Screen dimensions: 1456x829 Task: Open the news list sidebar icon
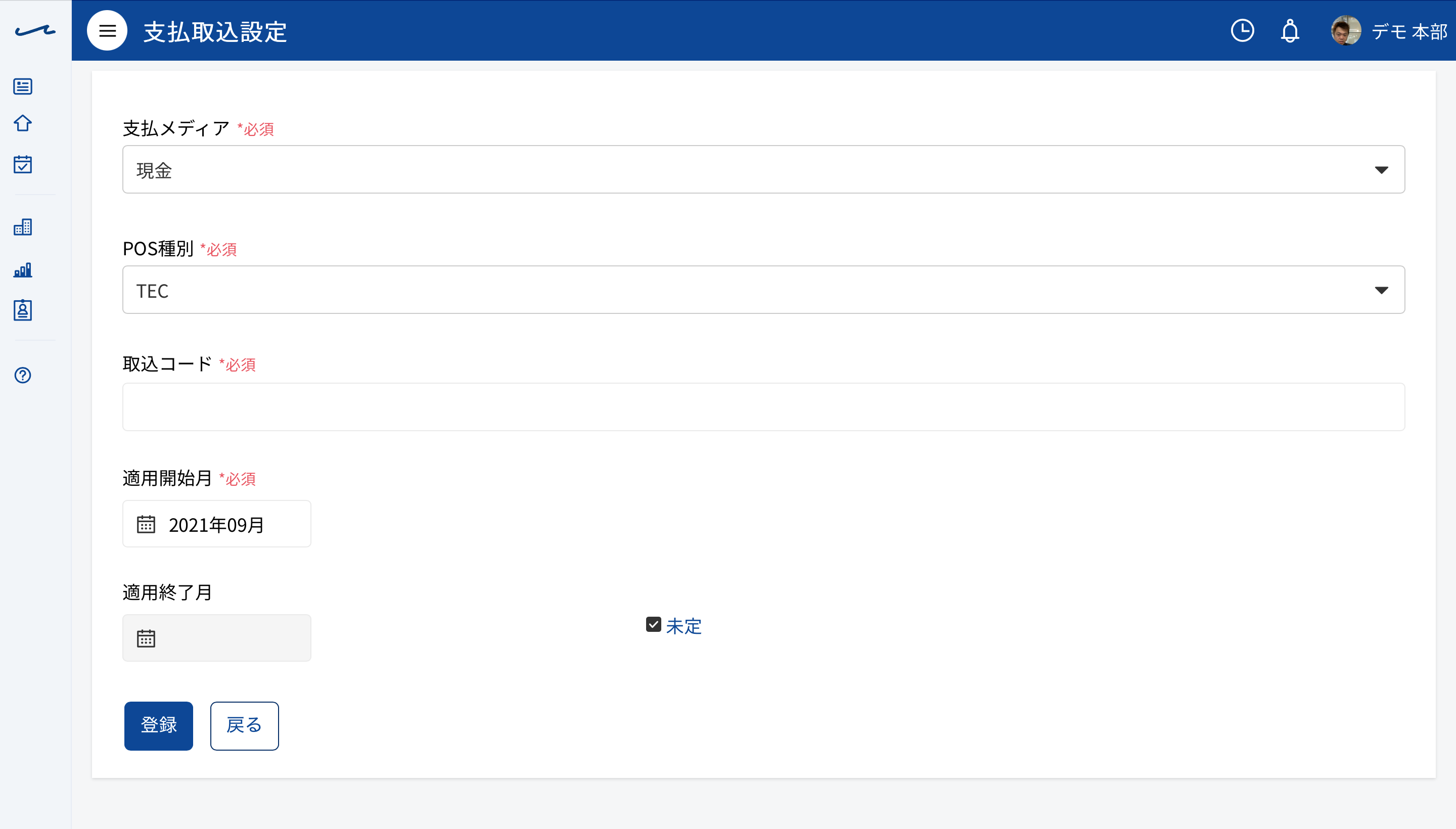coord(23,86)
